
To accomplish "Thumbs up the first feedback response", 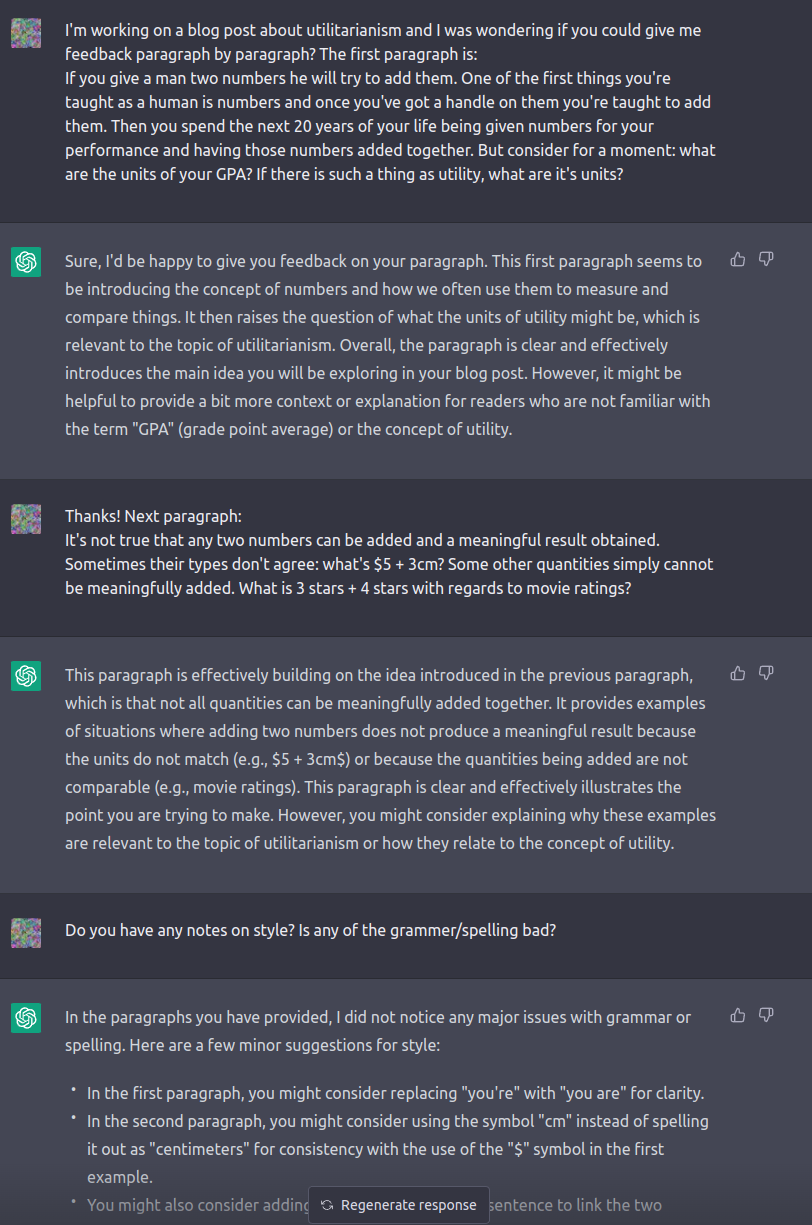I will [738, 260].
